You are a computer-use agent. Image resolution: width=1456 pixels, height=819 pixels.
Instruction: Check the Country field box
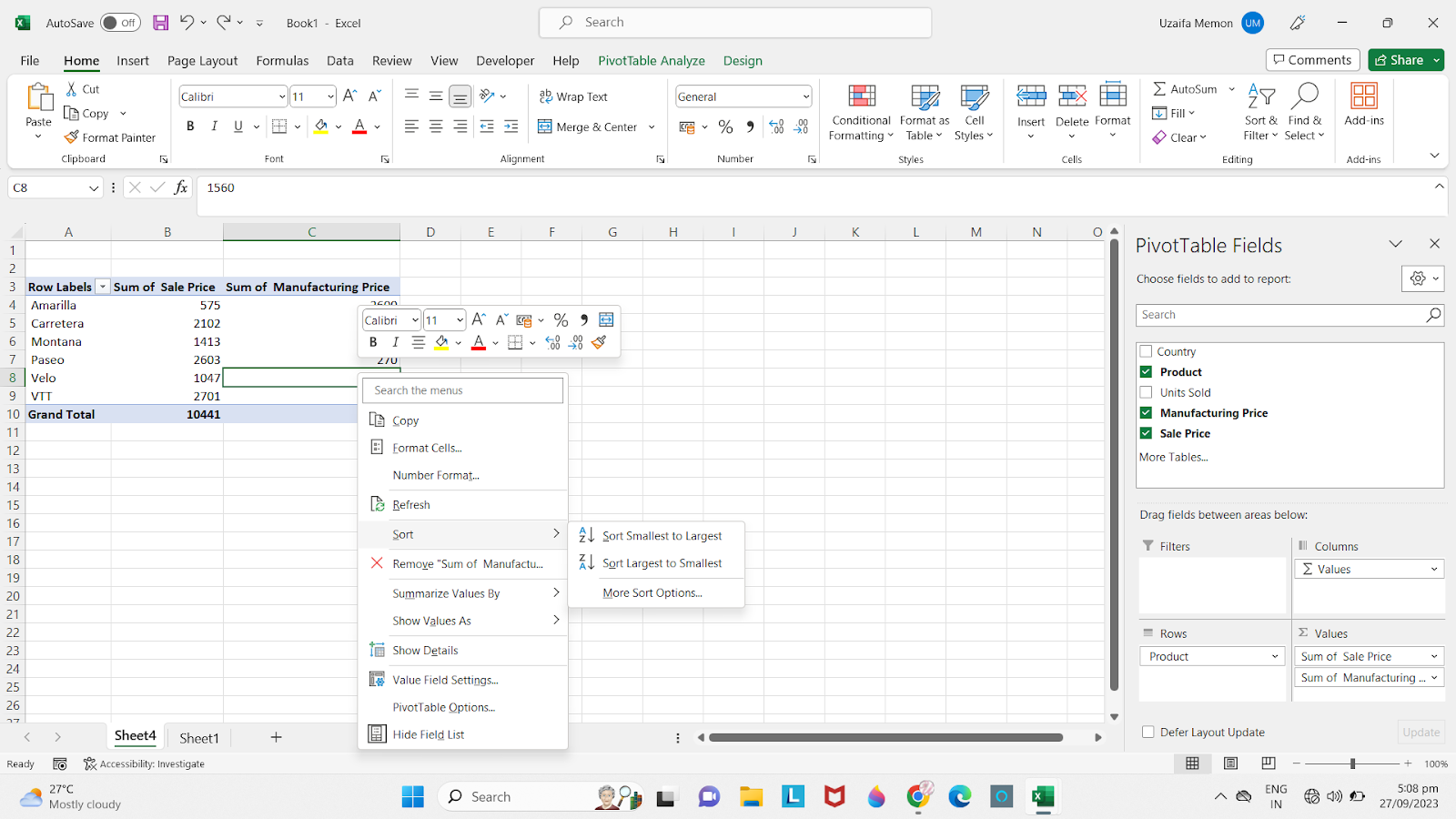tap(1146, 351)
